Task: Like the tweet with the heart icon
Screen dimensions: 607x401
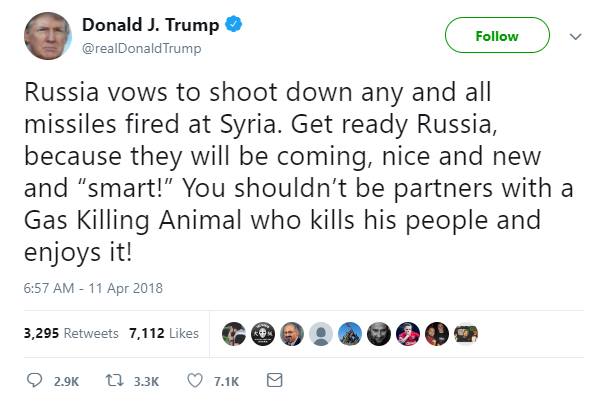Action: tap(196, 381)
